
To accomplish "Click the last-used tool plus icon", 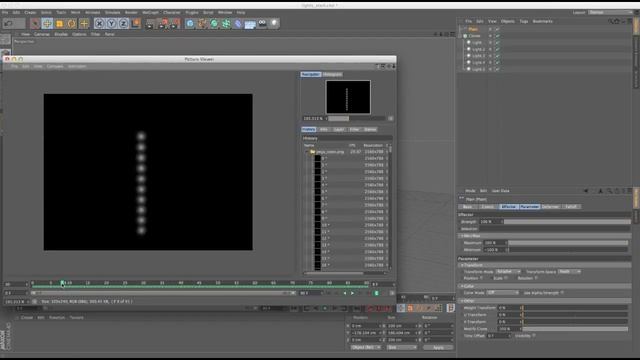I will (84, 24).
